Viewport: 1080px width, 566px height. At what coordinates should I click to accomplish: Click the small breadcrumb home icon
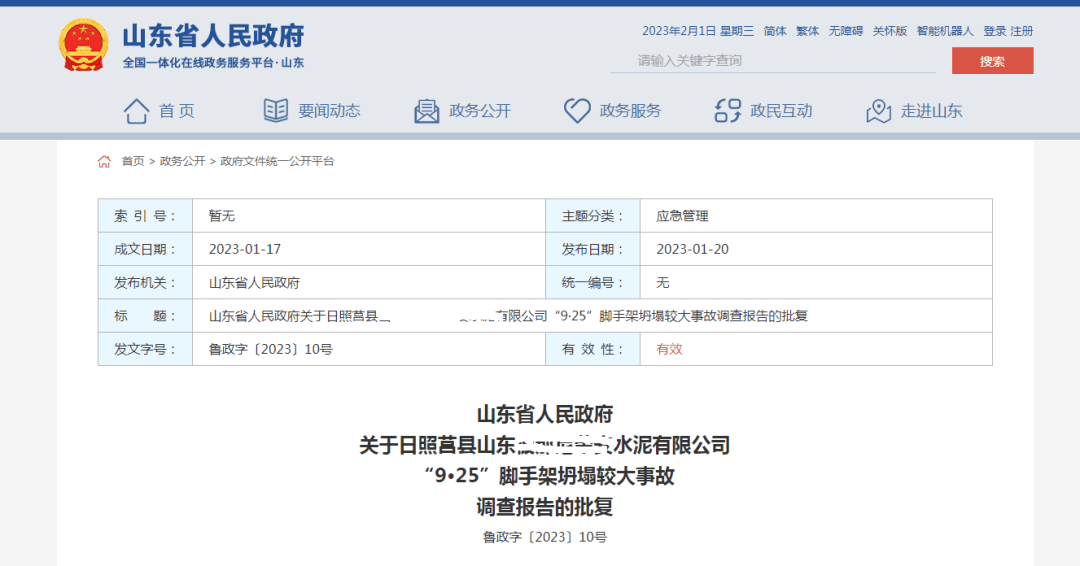coord(104,161)
